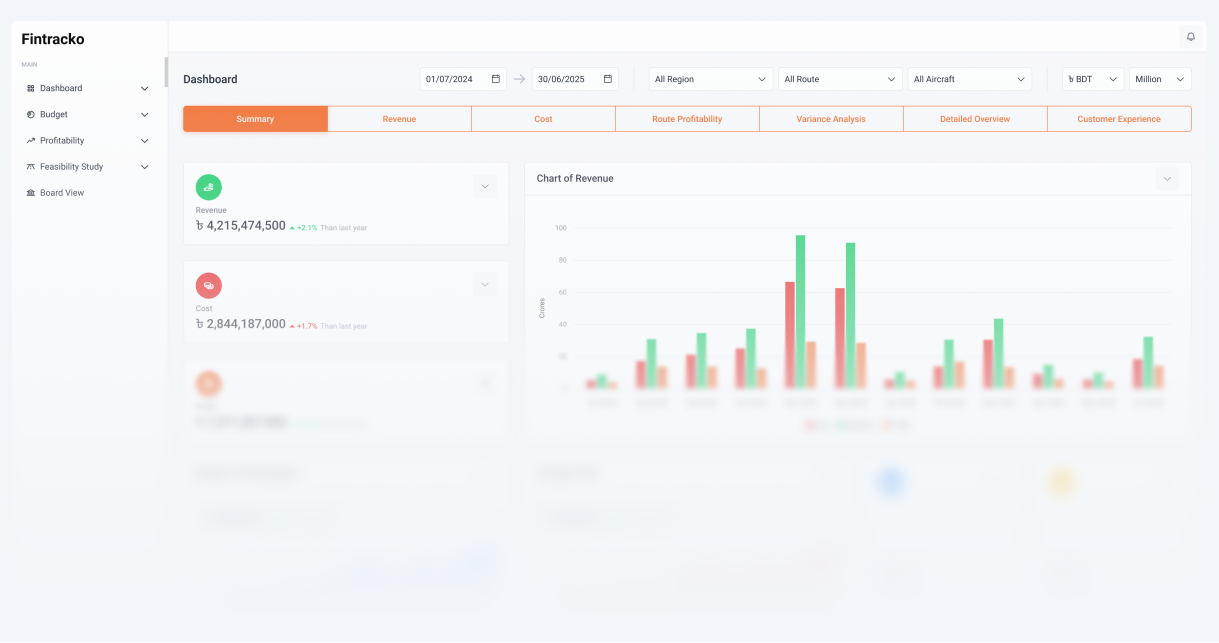Collapse the Chart of Revenue panel
The height and width of the screenshot is (643, 1219).
(1166, 179)
